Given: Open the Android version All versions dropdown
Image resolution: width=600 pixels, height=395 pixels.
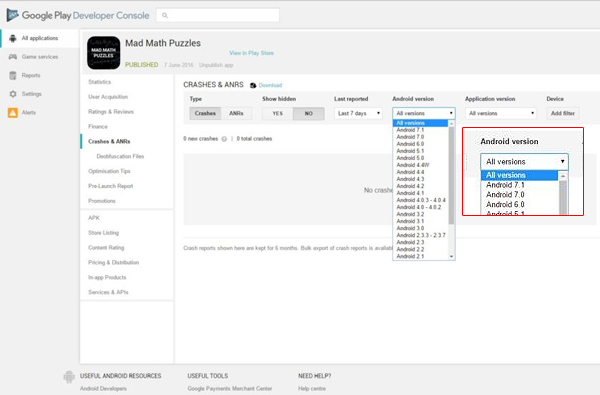Looking at the screenshot, I should [424, 113].
